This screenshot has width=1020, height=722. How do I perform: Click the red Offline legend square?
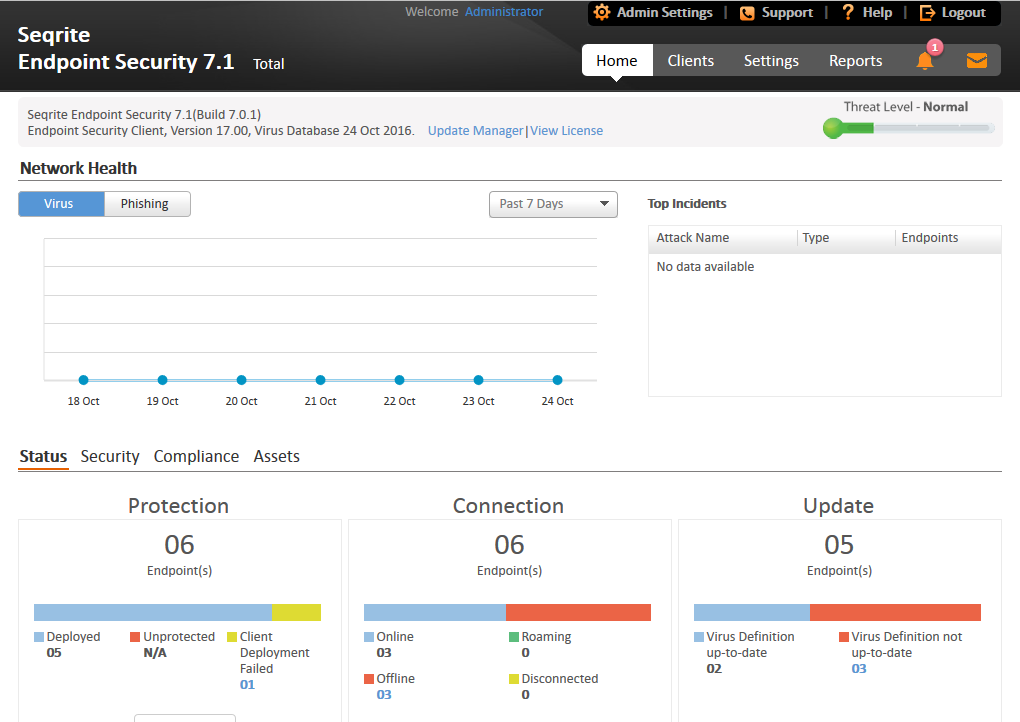click(x=369, y=679)
